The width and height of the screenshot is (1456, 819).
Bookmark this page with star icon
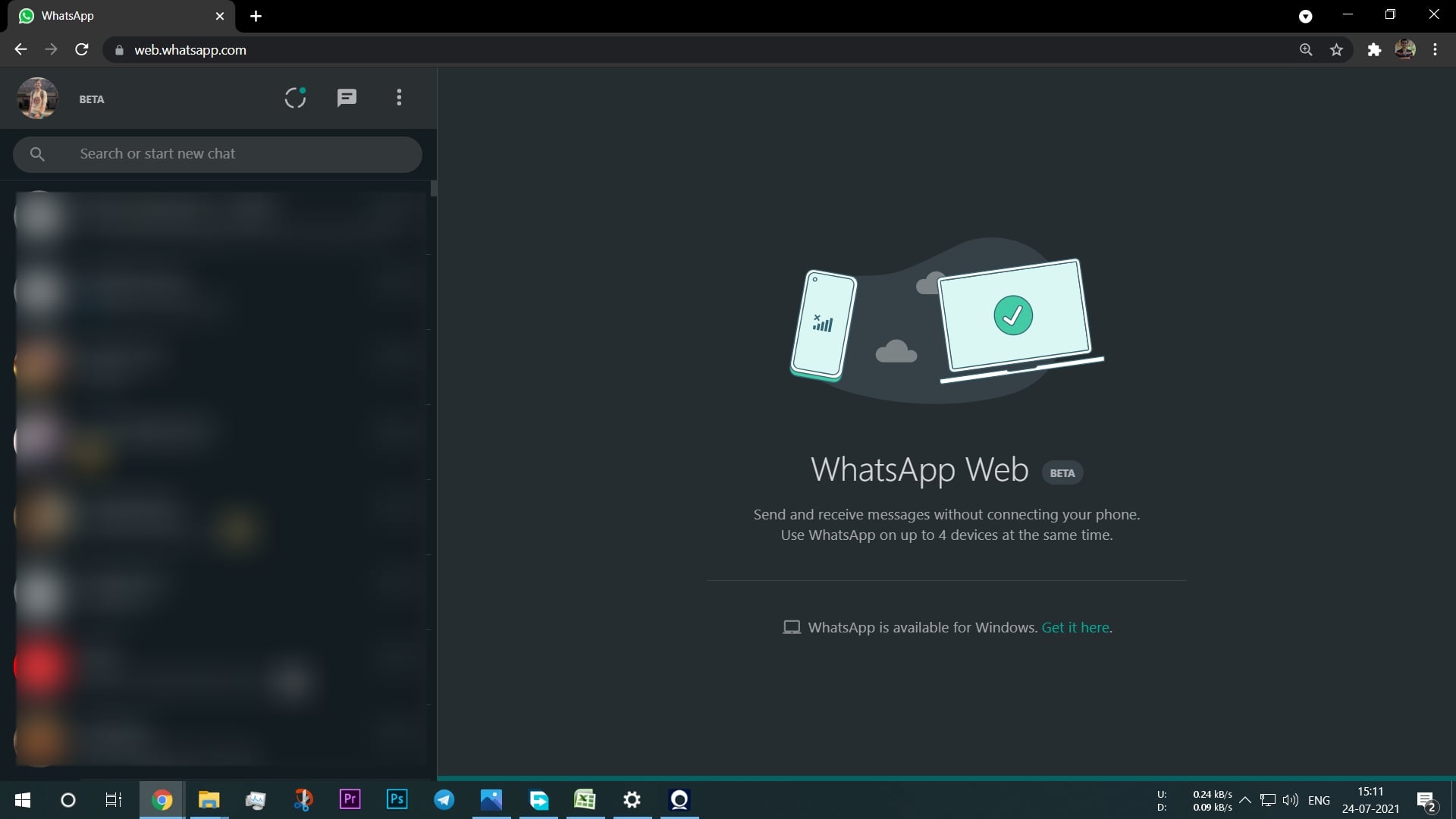tap(1336, 50)
